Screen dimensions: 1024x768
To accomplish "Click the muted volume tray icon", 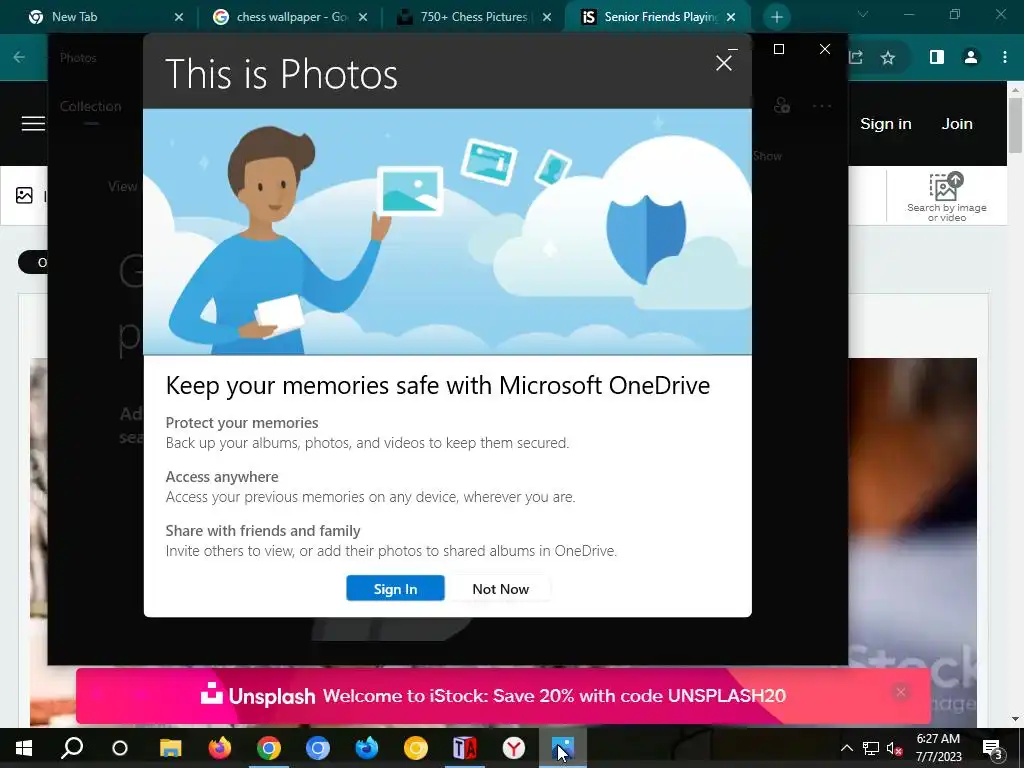I will pos(894,748).
